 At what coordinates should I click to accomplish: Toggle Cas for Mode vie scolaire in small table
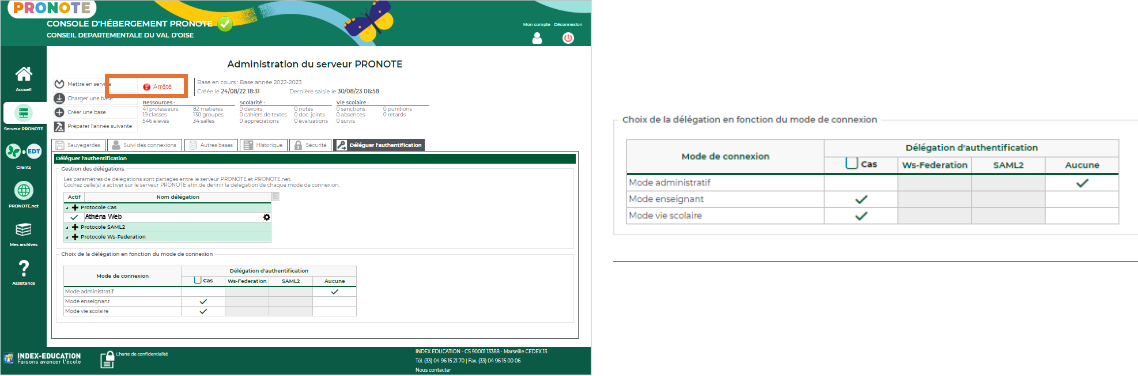203,311
